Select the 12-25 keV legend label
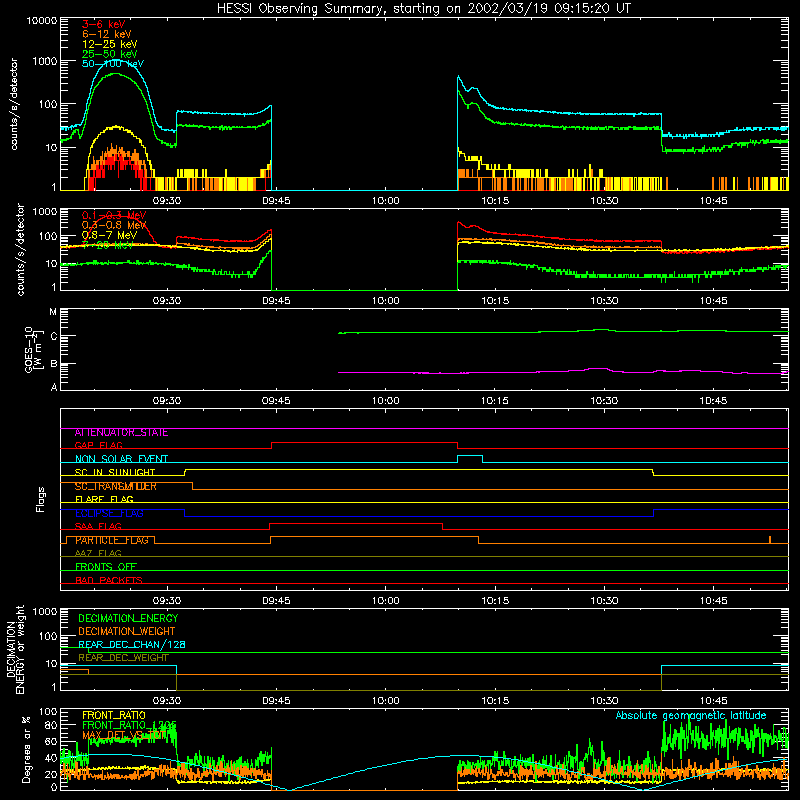This screenshot has height=800, width=800. pos(109,44)
